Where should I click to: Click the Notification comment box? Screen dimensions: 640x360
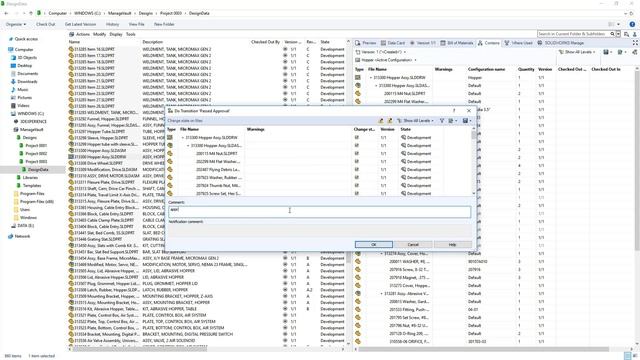(x=319, y=230)
